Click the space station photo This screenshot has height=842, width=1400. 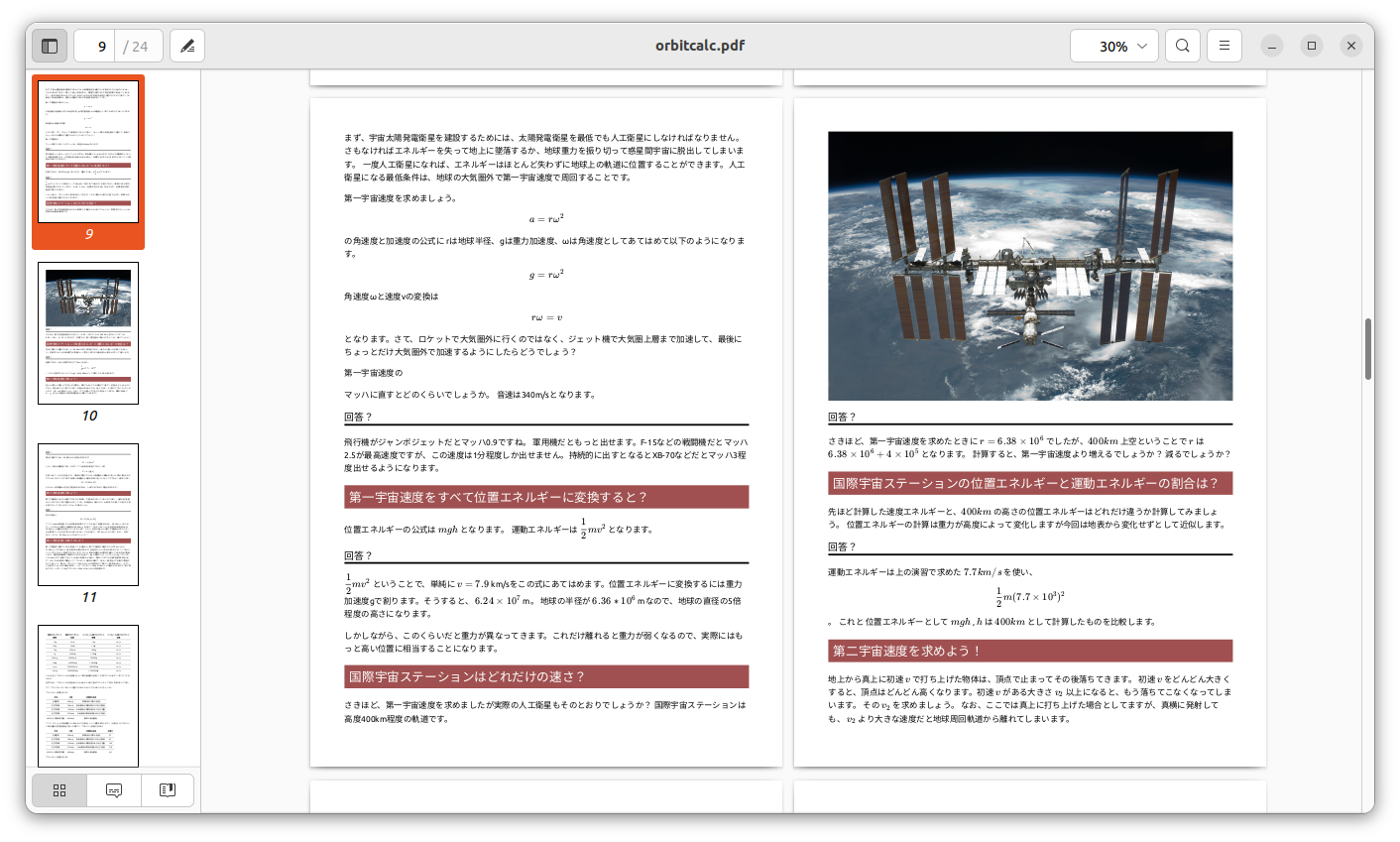pyautogui.click(x=1030, y=266)
